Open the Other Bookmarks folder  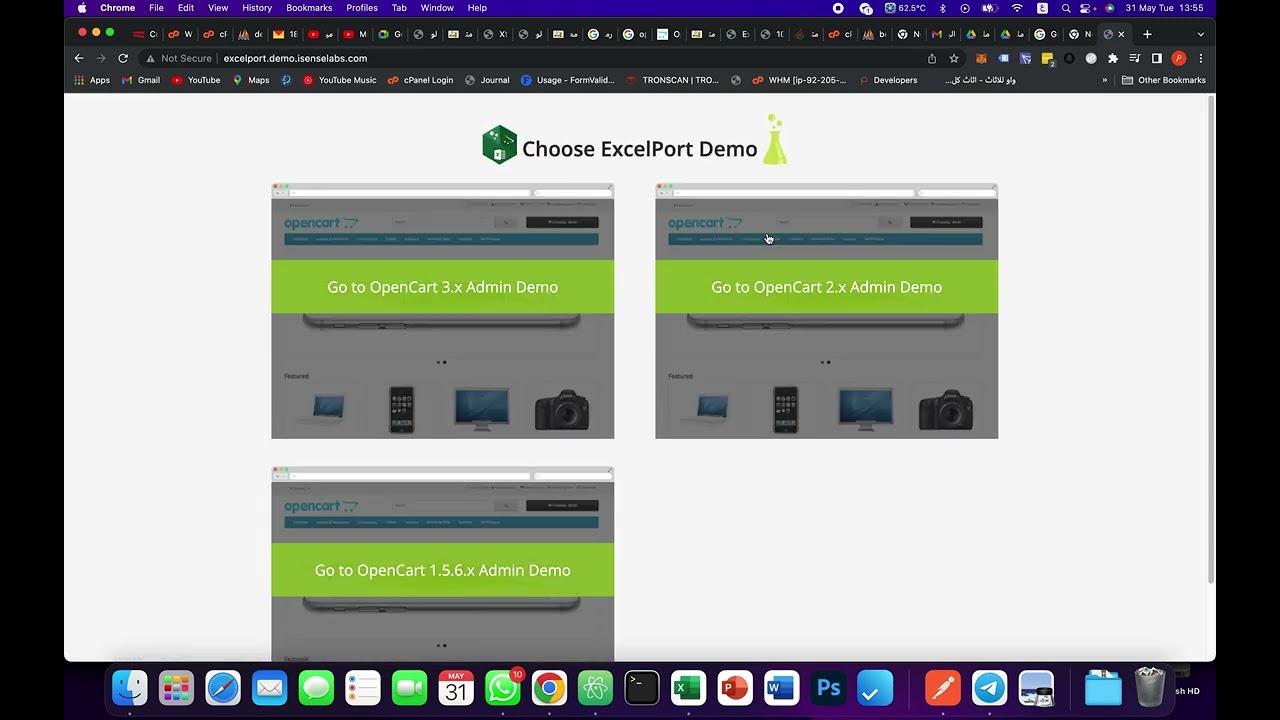[x=1164, y=80]
